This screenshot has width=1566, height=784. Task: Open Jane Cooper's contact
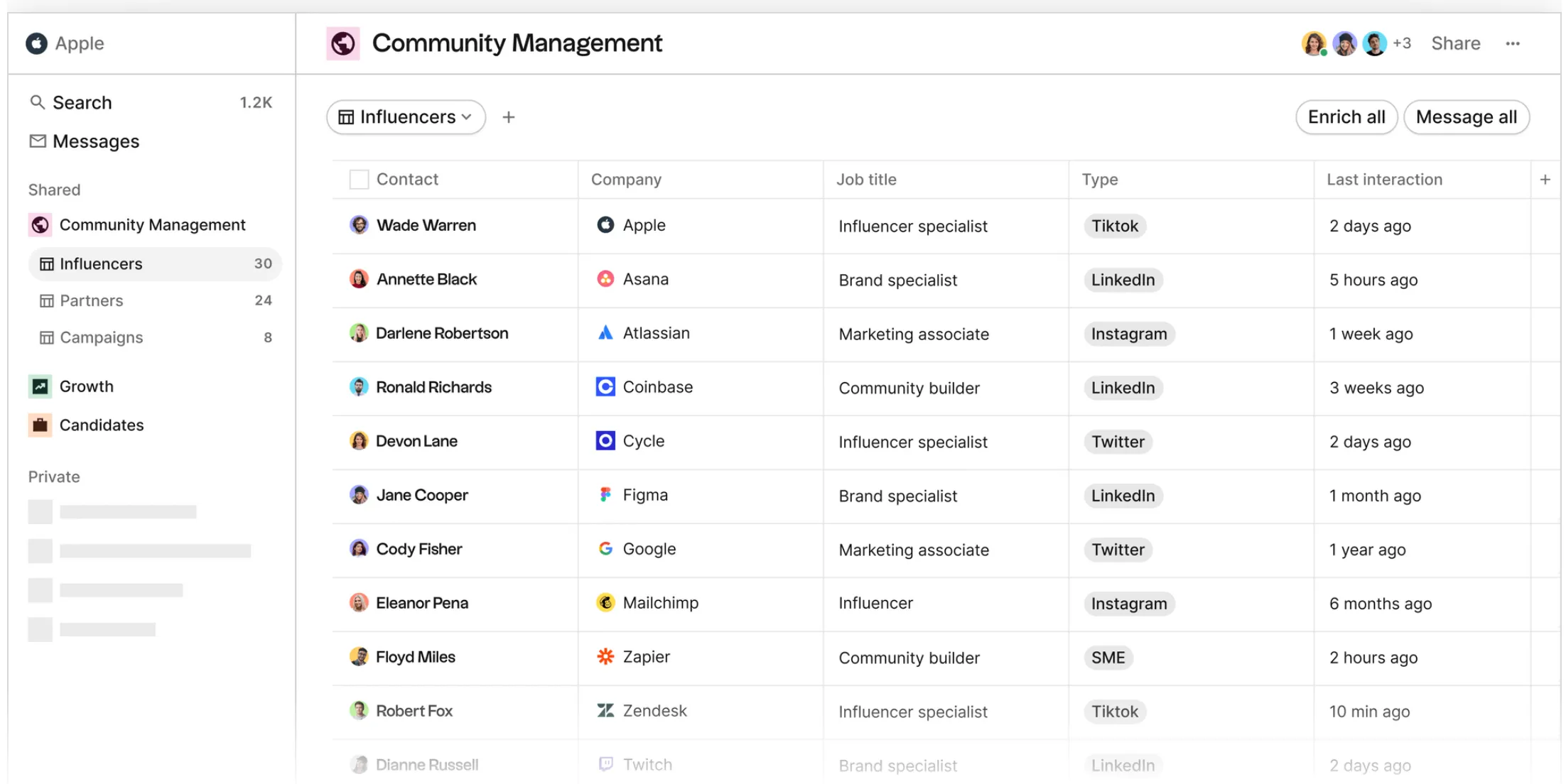point(422,495)
